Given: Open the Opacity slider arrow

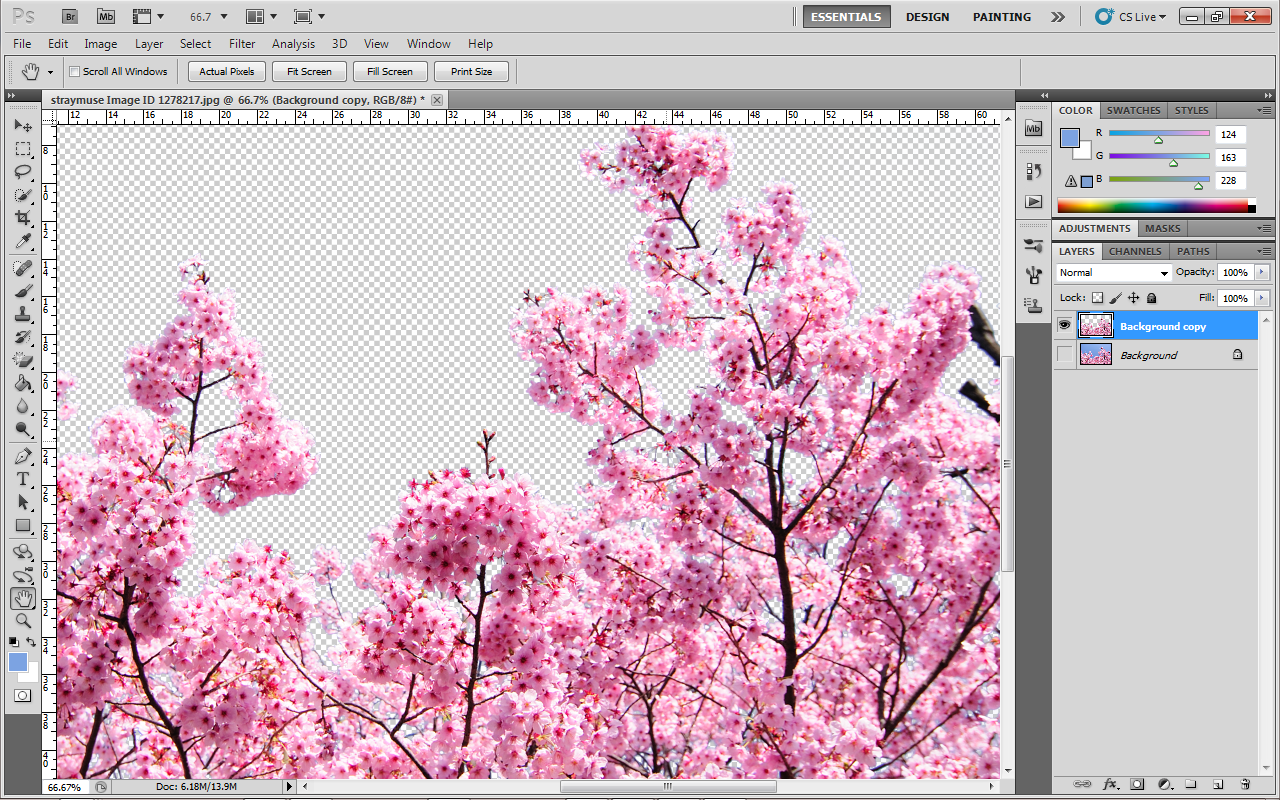Looking at the screenshot, I should tap(1261, 272).
